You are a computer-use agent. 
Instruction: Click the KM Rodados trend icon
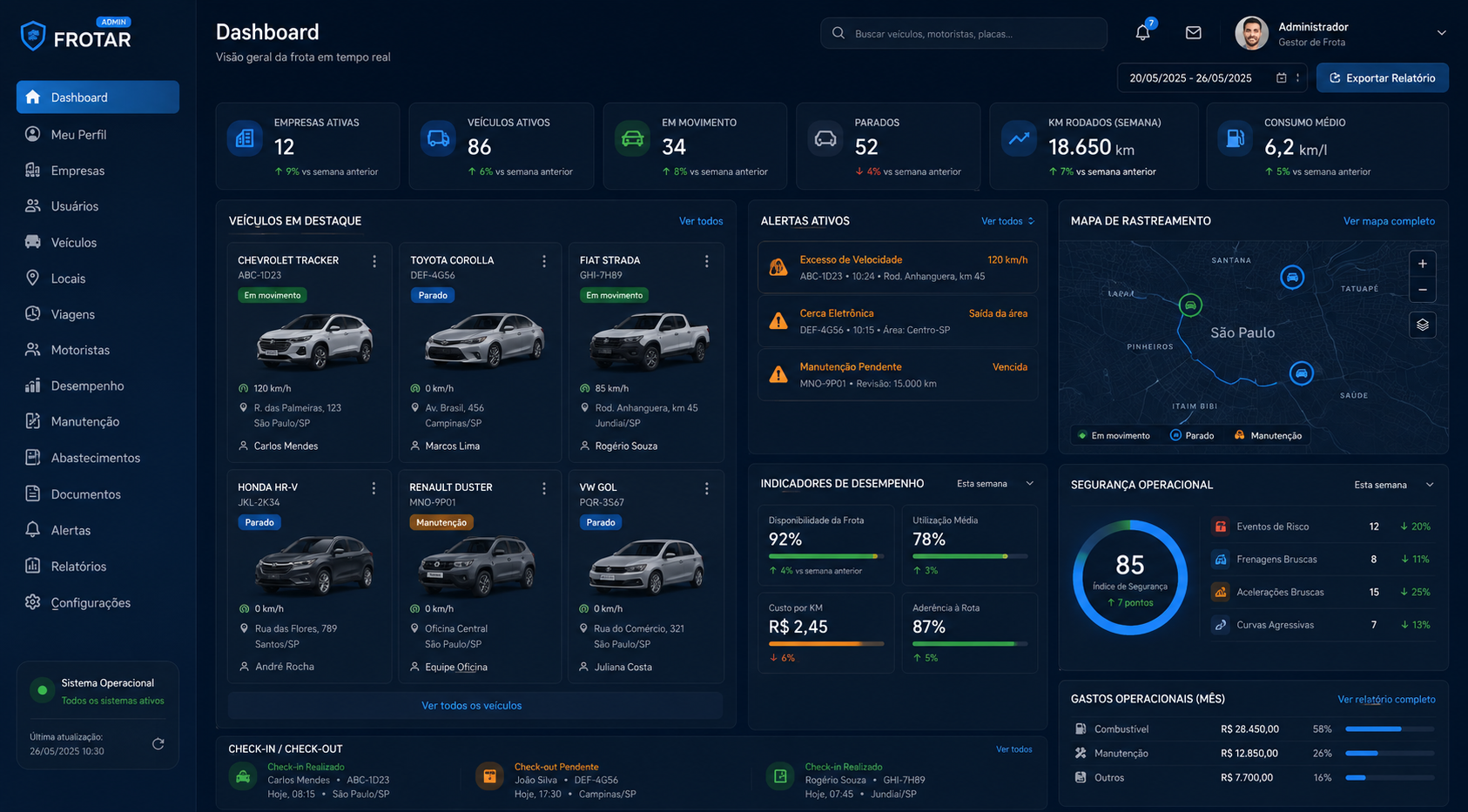coord(1019,138)
